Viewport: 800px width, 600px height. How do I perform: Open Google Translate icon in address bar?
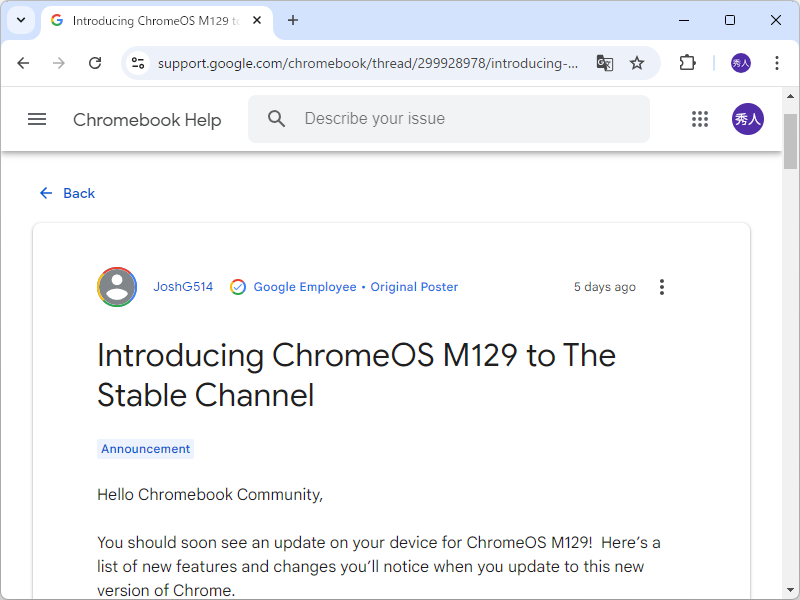604,62
